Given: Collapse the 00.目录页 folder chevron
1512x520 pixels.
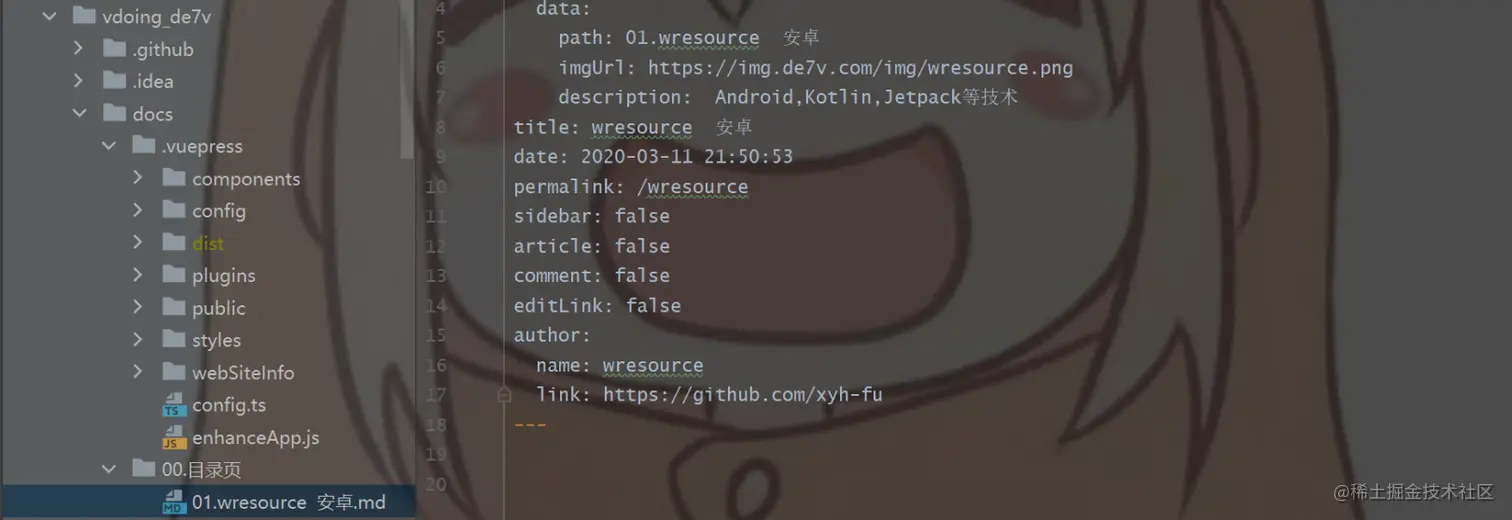Looking at the screenshot, I should [108, 469].
